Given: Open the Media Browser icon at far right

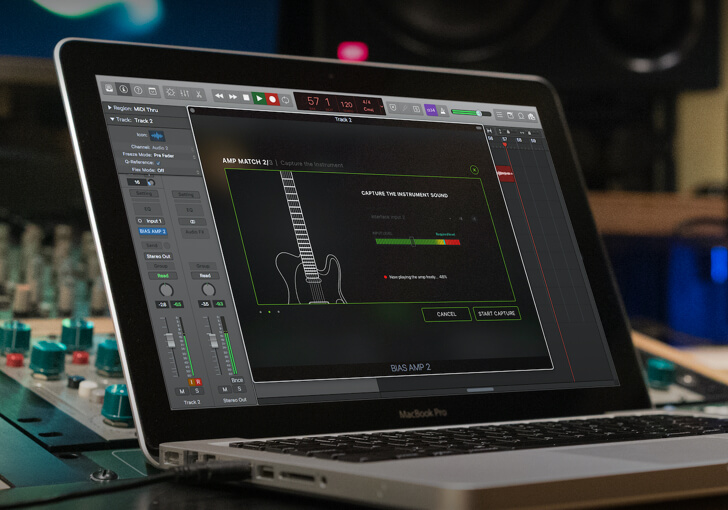Looking at the screenshot, I should click(532, 117).
